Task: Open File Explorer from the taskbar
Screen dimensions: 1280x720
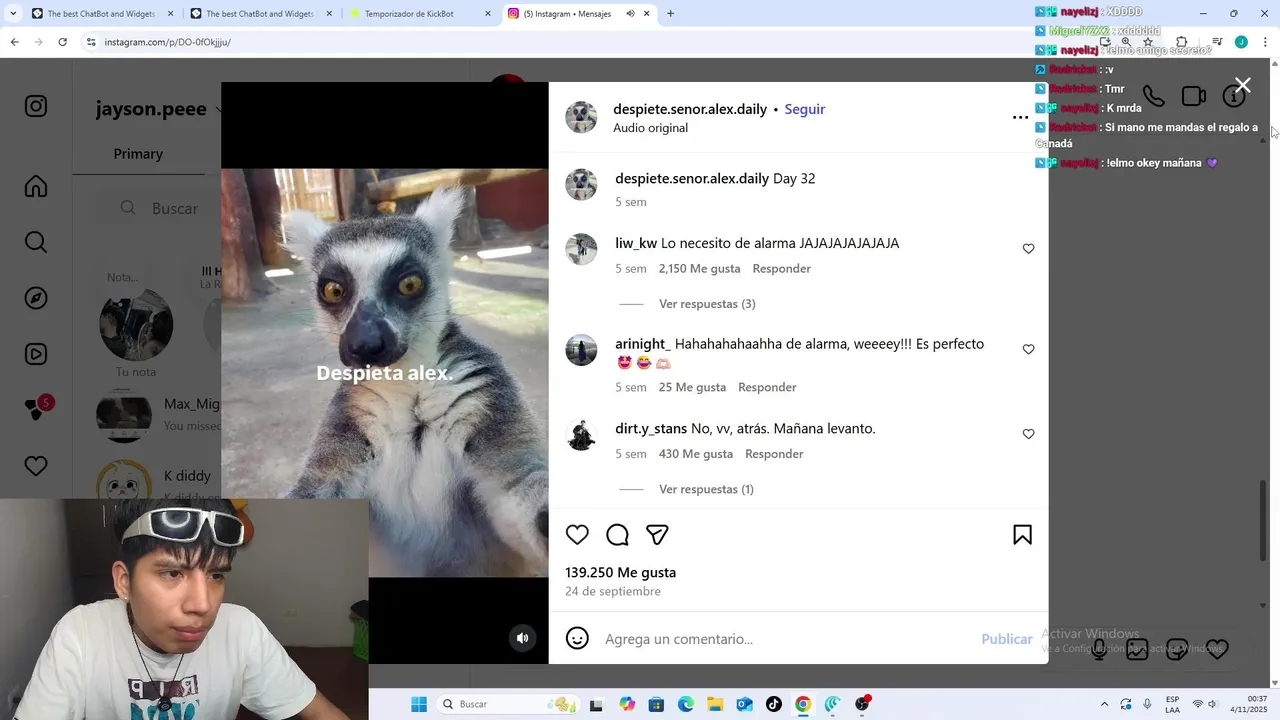Action: click(x=715, y=704)
